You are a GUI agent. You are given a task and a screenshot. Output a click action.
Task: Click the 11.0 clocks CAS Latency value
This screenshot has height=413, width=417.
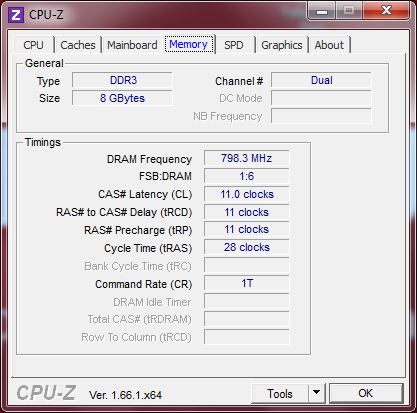click(x=247, y=194)
